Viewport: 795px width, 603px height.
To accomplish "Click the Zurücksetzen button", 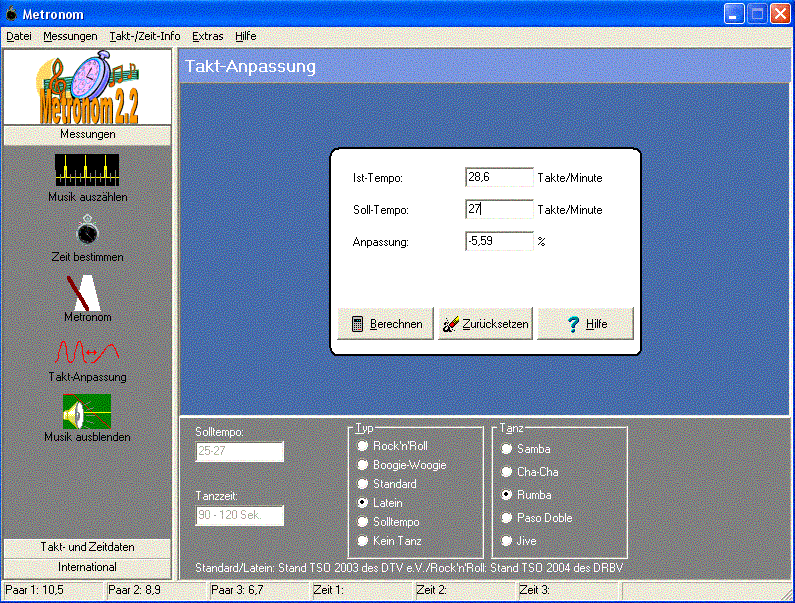I will (x=485, y=324).
